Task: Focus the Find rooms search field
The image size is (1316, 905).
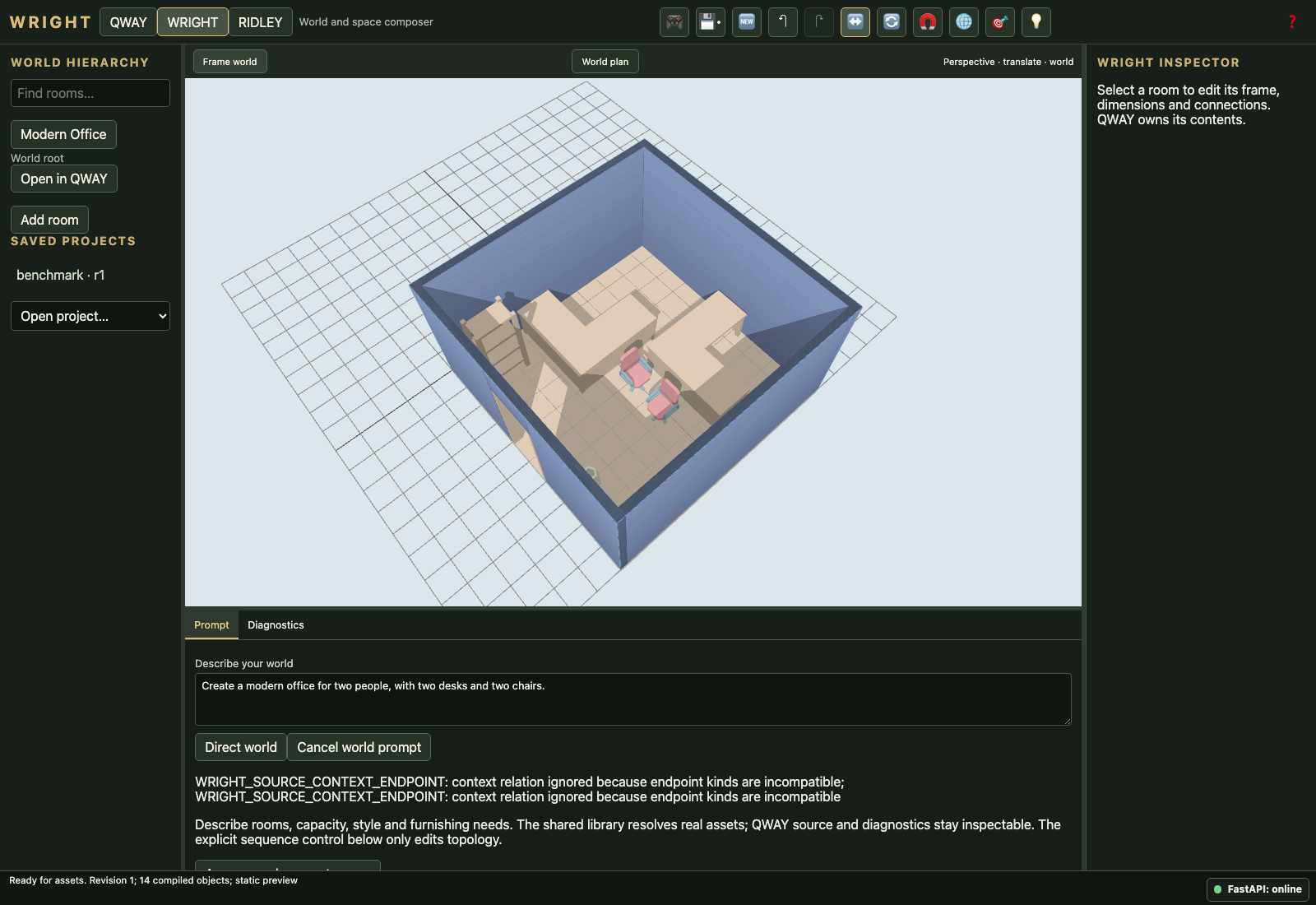Action: (90, 93)
